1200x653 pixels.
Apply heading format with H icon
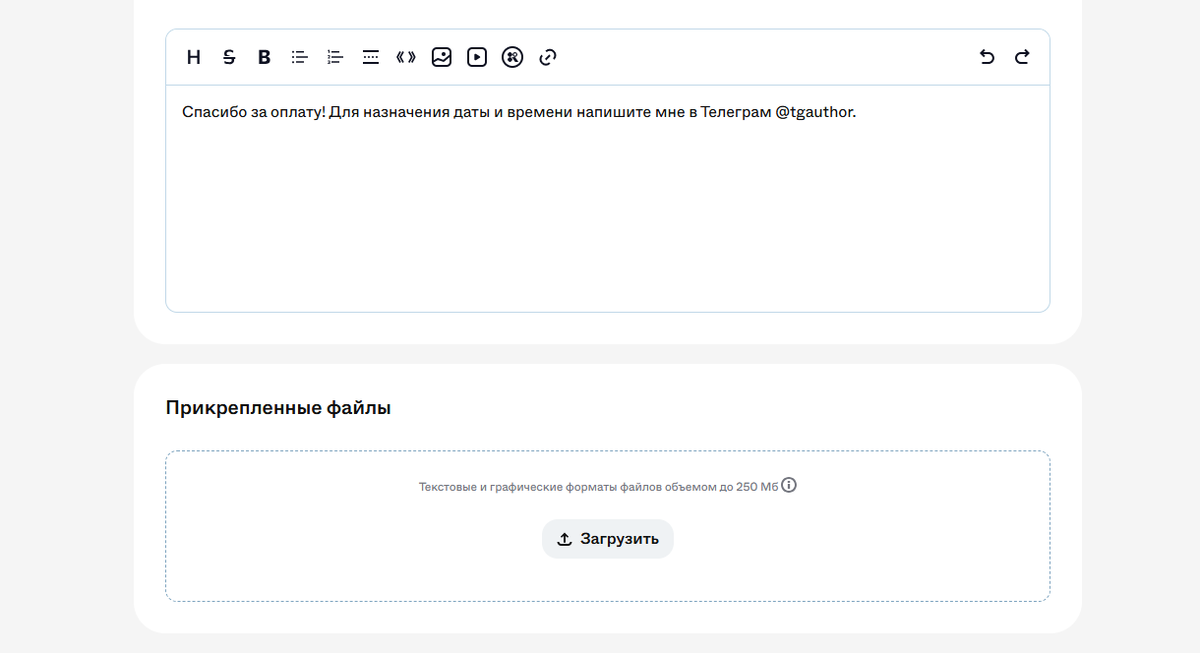[194, 57]
